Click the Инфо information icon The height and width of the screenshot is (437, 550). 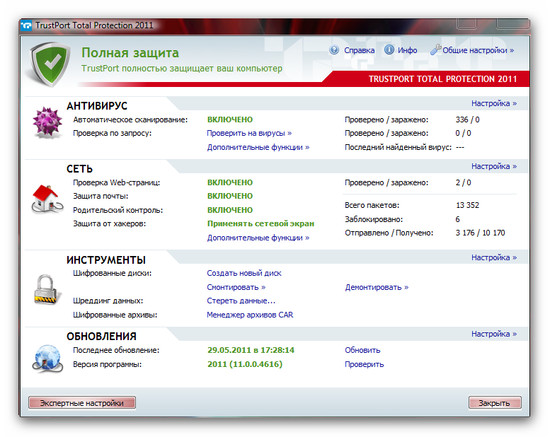[389, 50]
